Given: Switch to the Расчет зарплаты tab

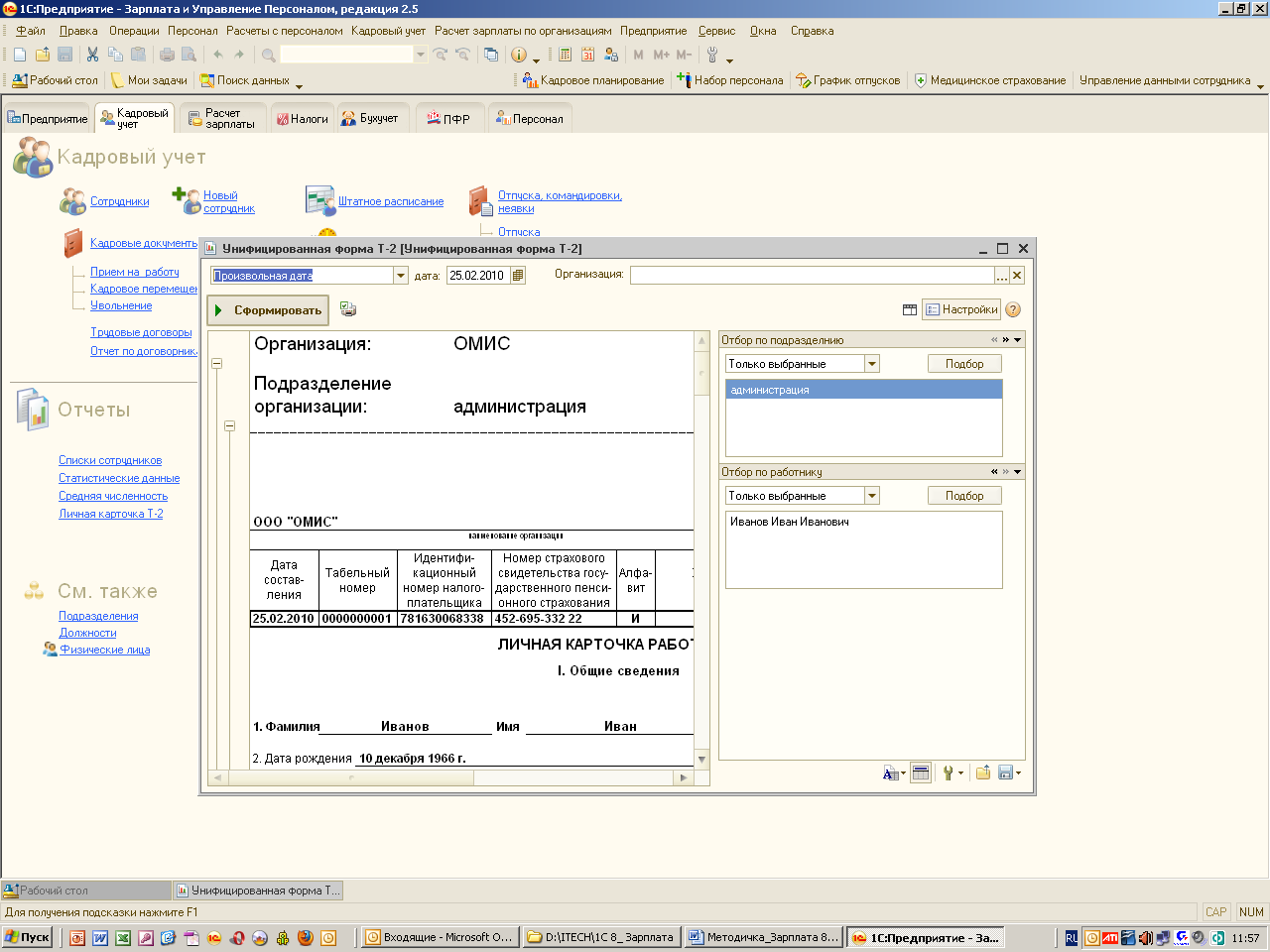Looking at the screenshot, I should 222,118.
